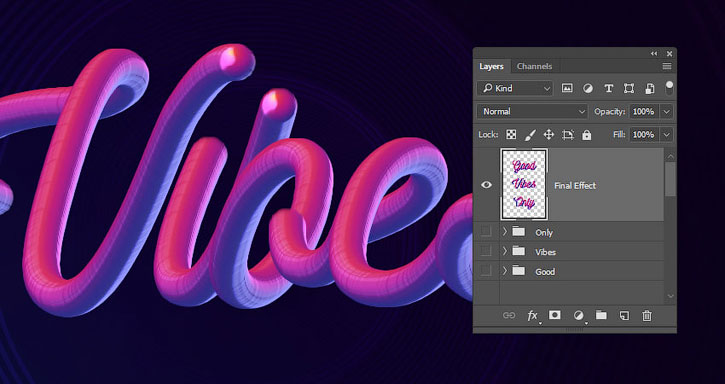The height and width of the screenshot is (384, 725).
Task: Filter layers by smart objects icon
Action: (649, 88)
